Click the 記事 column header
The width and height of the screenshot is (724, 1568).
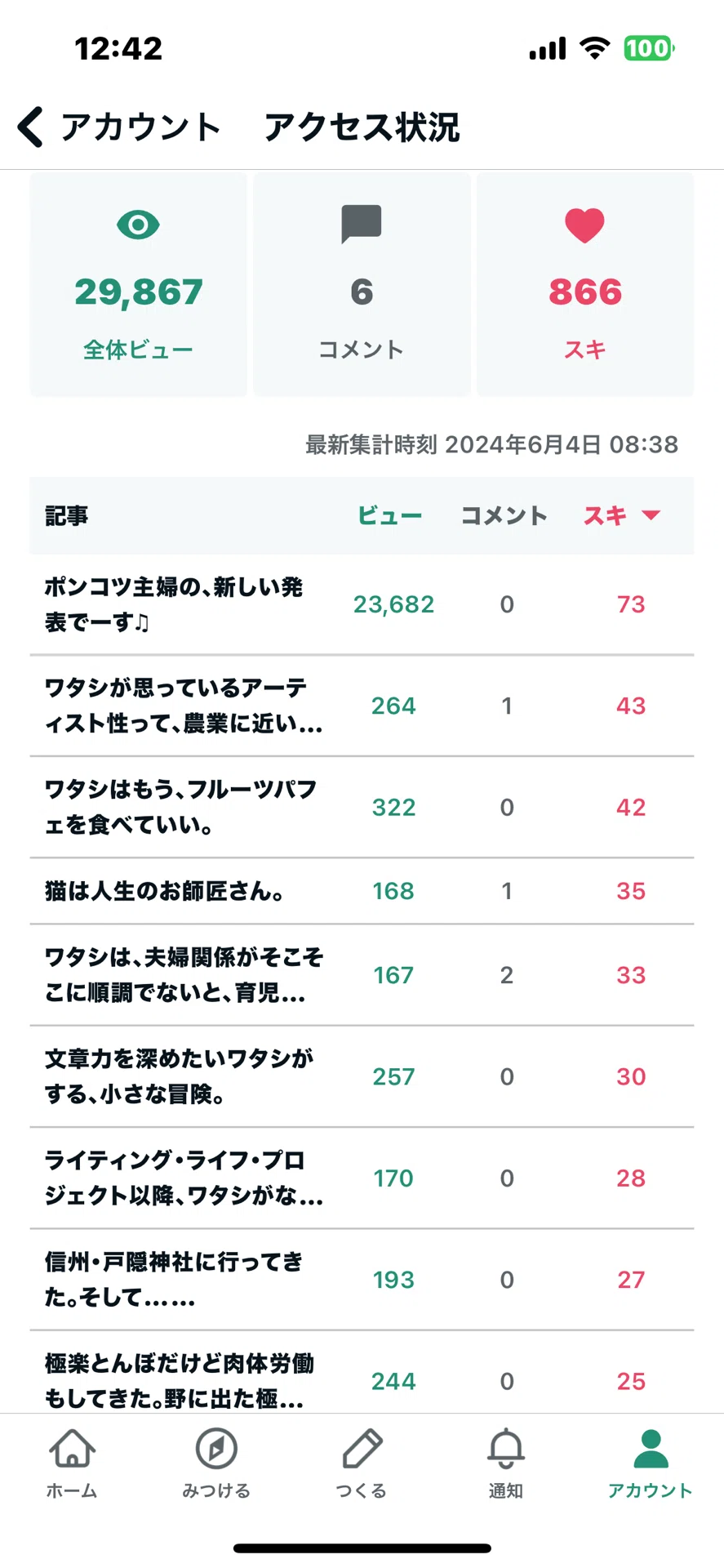67,515
